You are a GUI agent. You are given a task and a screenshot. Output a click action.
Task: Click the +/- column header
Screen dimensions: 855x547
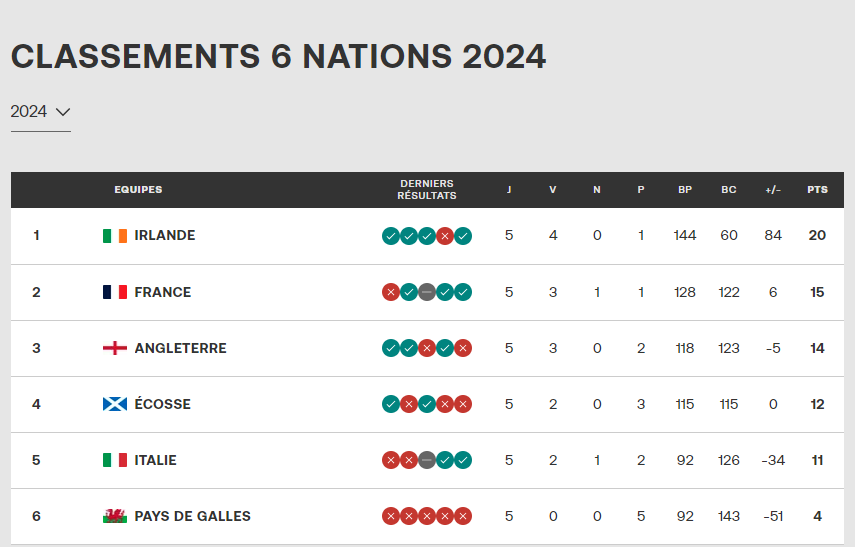(773, 190)
